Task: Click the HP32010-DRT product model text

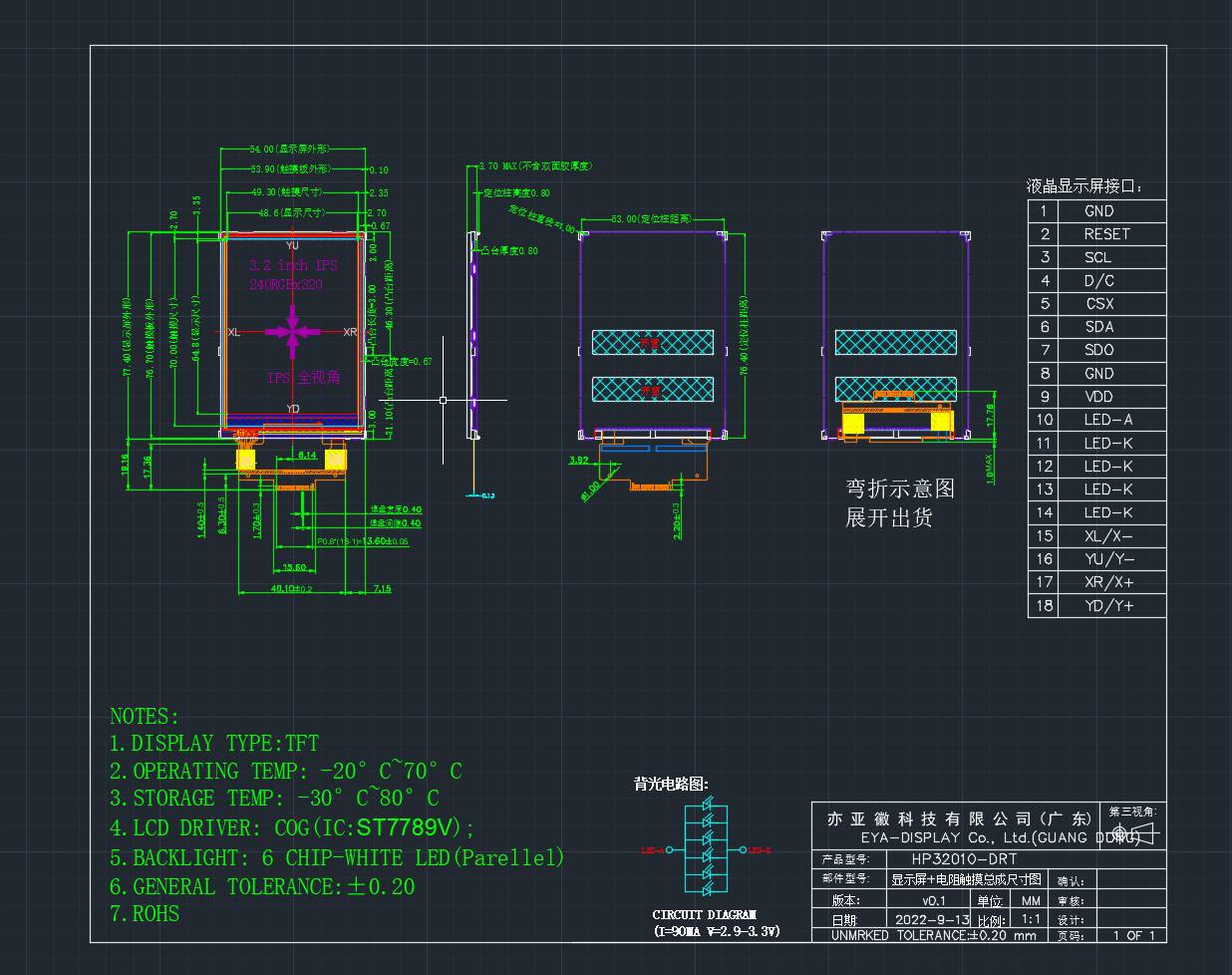Action: [x=965, y=858]
